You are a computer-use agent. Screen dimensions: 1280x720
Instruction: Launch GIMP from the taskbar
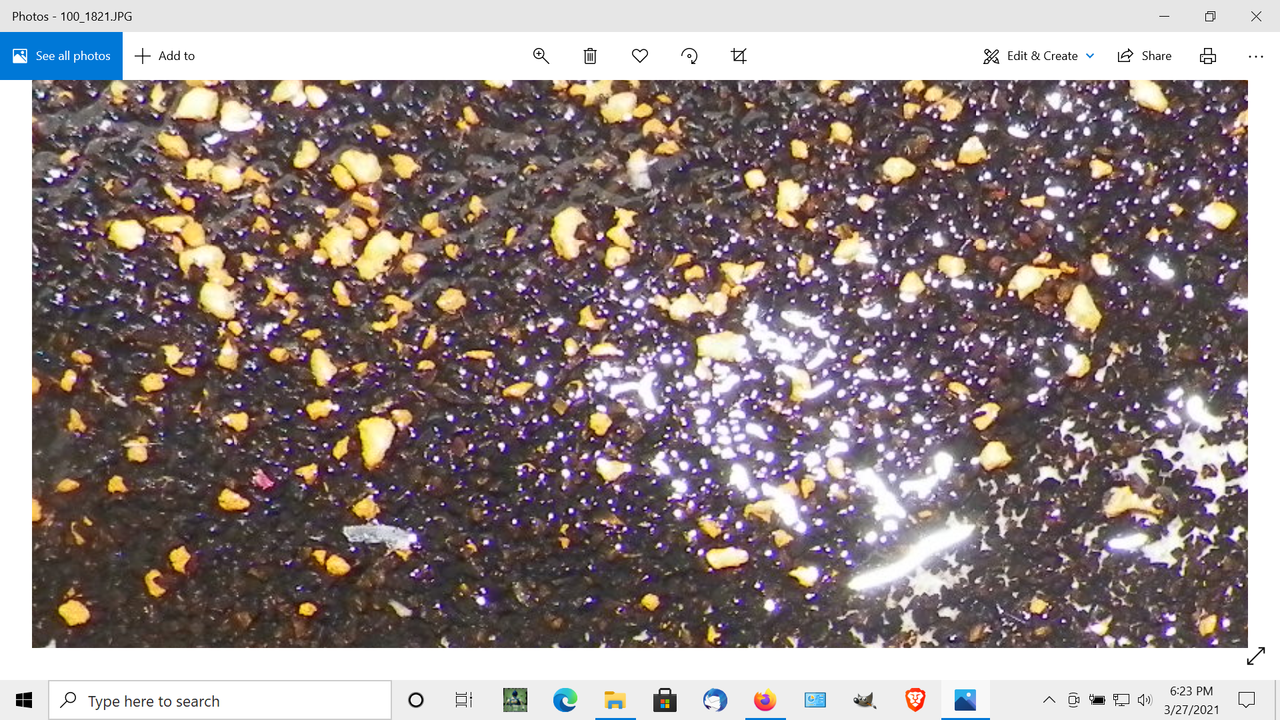(865, 700)
